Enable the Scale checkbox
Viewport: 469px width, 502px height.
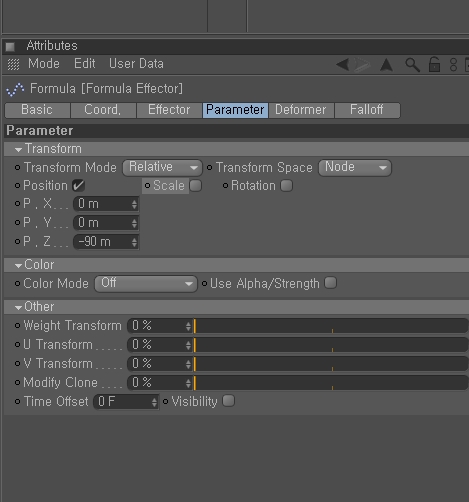[196, 186]
